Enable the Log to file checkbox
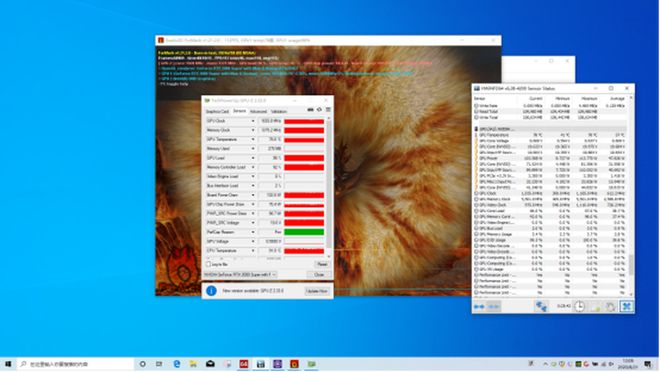Screen dimensions: 660x372 click(x=208, y=264)
